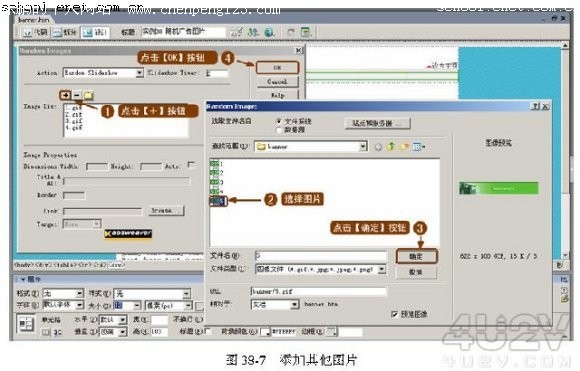Click the help question mark in file dialog title
Viewport: 580px width, 371px height.
click(x=535, y=107)
